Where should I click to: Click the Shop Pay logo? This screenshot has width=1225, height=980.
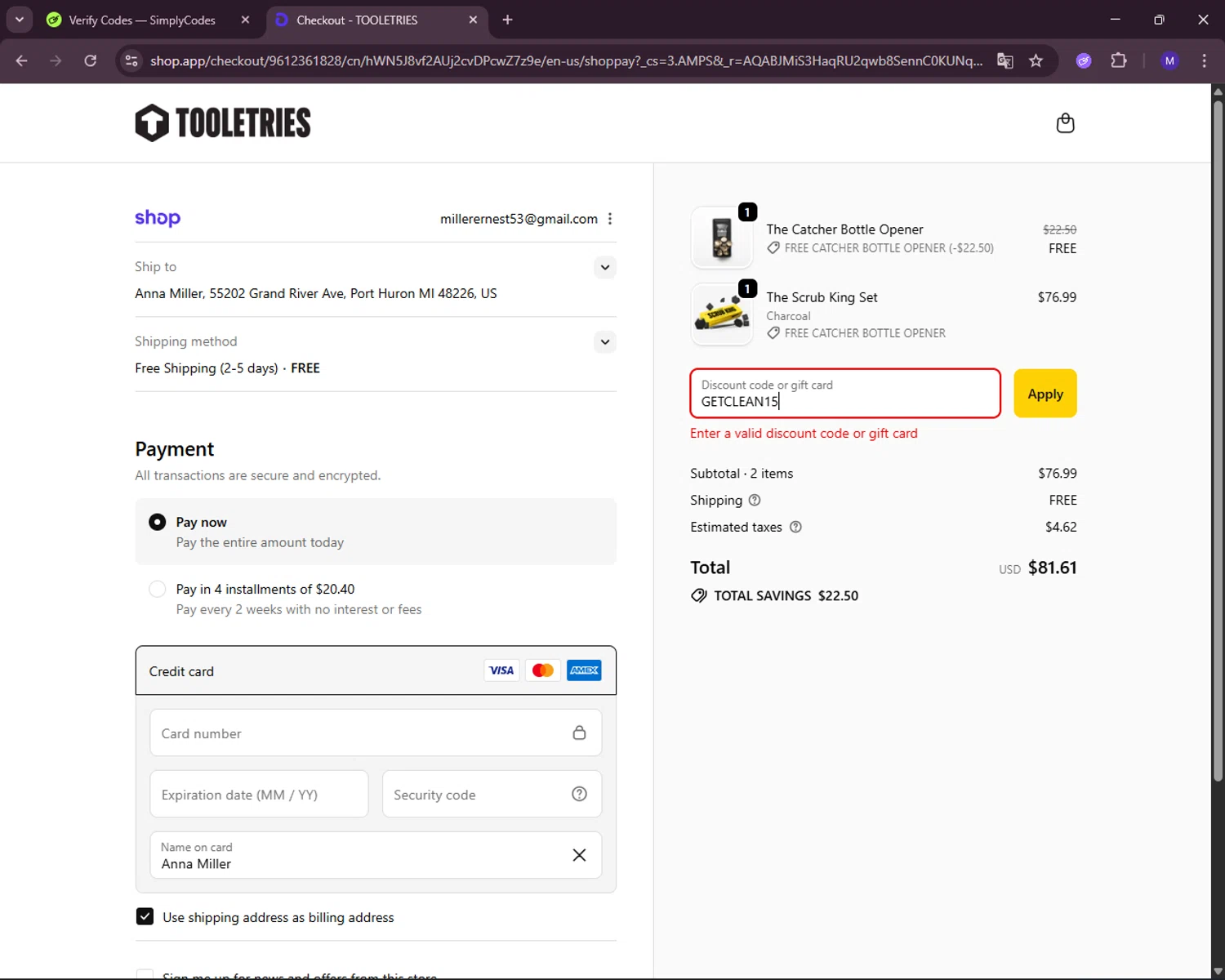click(158, 218)
